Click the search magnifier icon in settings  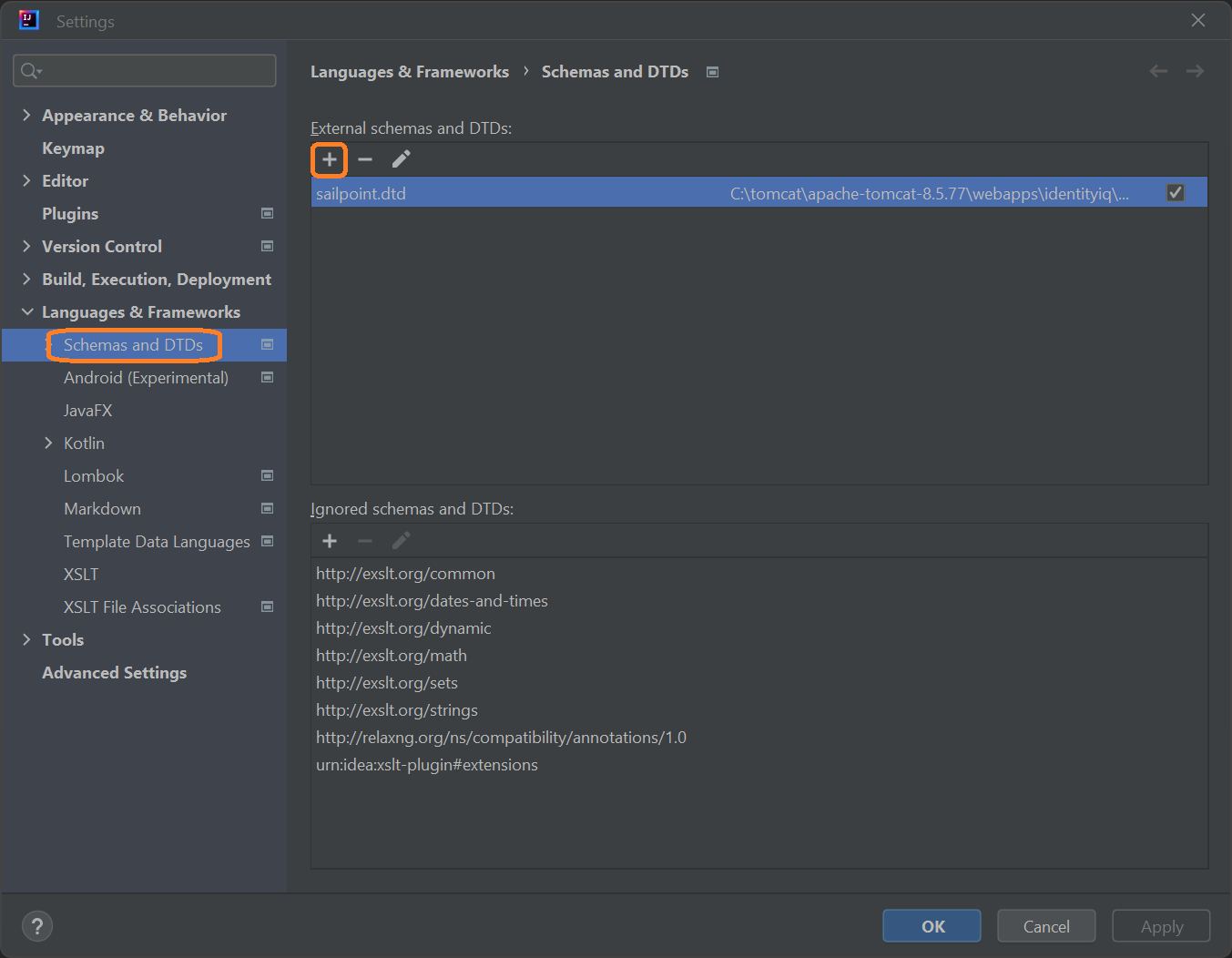click(31, 71)
